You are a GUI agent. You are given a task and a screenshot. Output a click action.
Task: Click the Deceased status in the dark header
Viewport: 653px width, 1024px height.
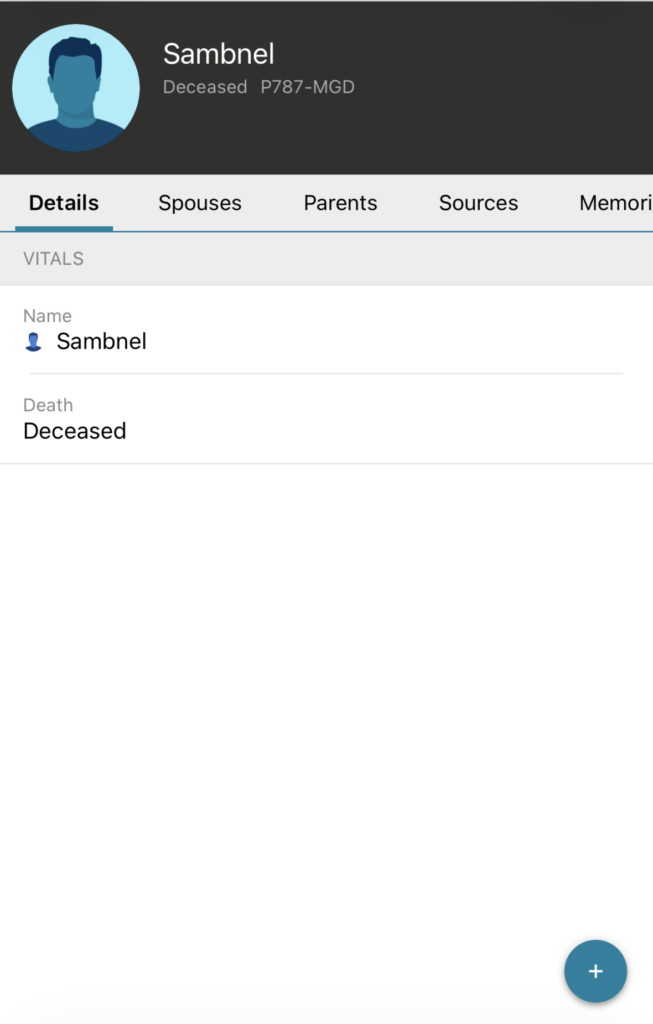point(205,87)
